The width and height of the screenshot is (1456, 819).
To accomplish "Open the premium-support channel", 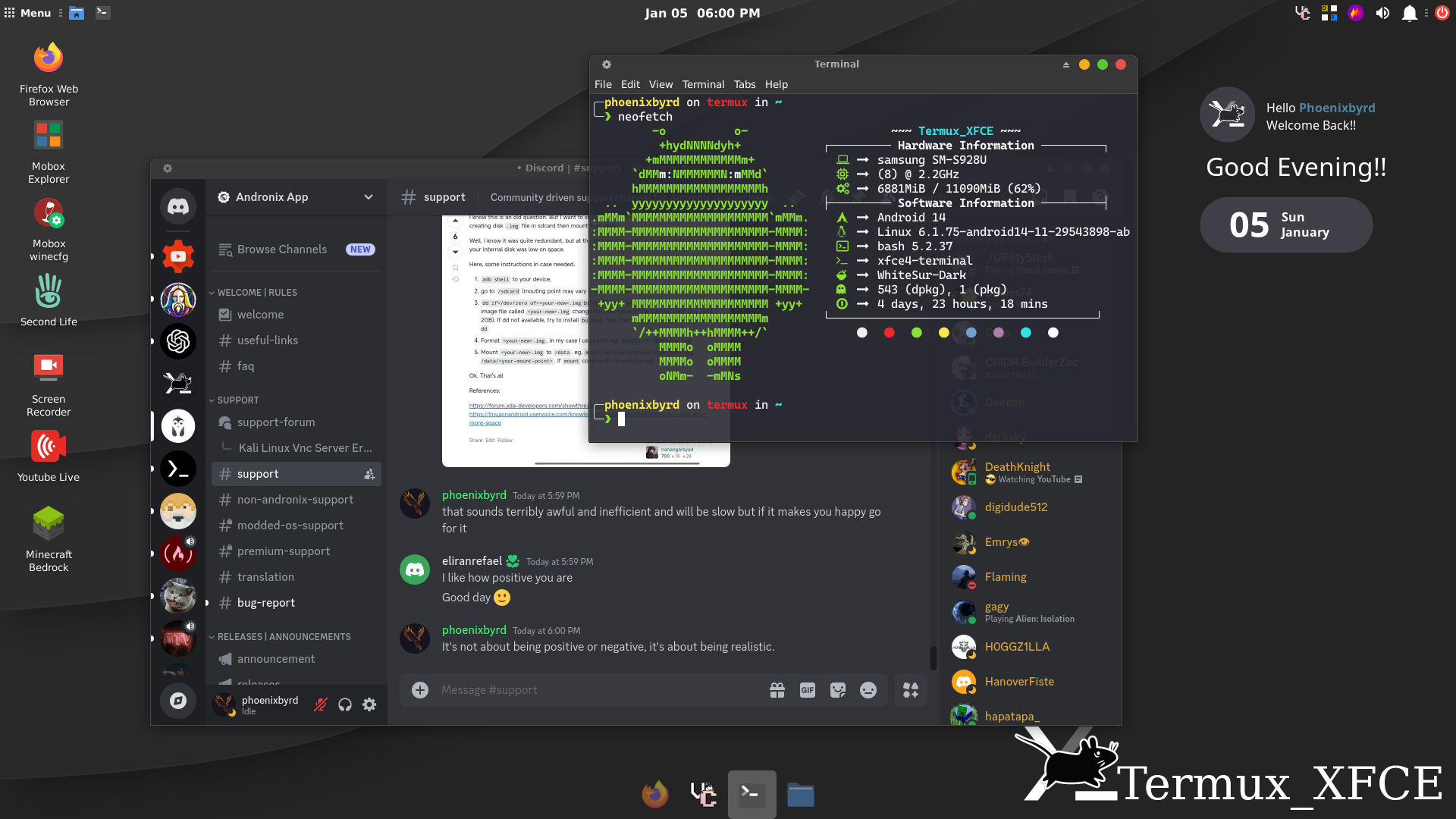I will pyautogui.click(x=297, y=551).
